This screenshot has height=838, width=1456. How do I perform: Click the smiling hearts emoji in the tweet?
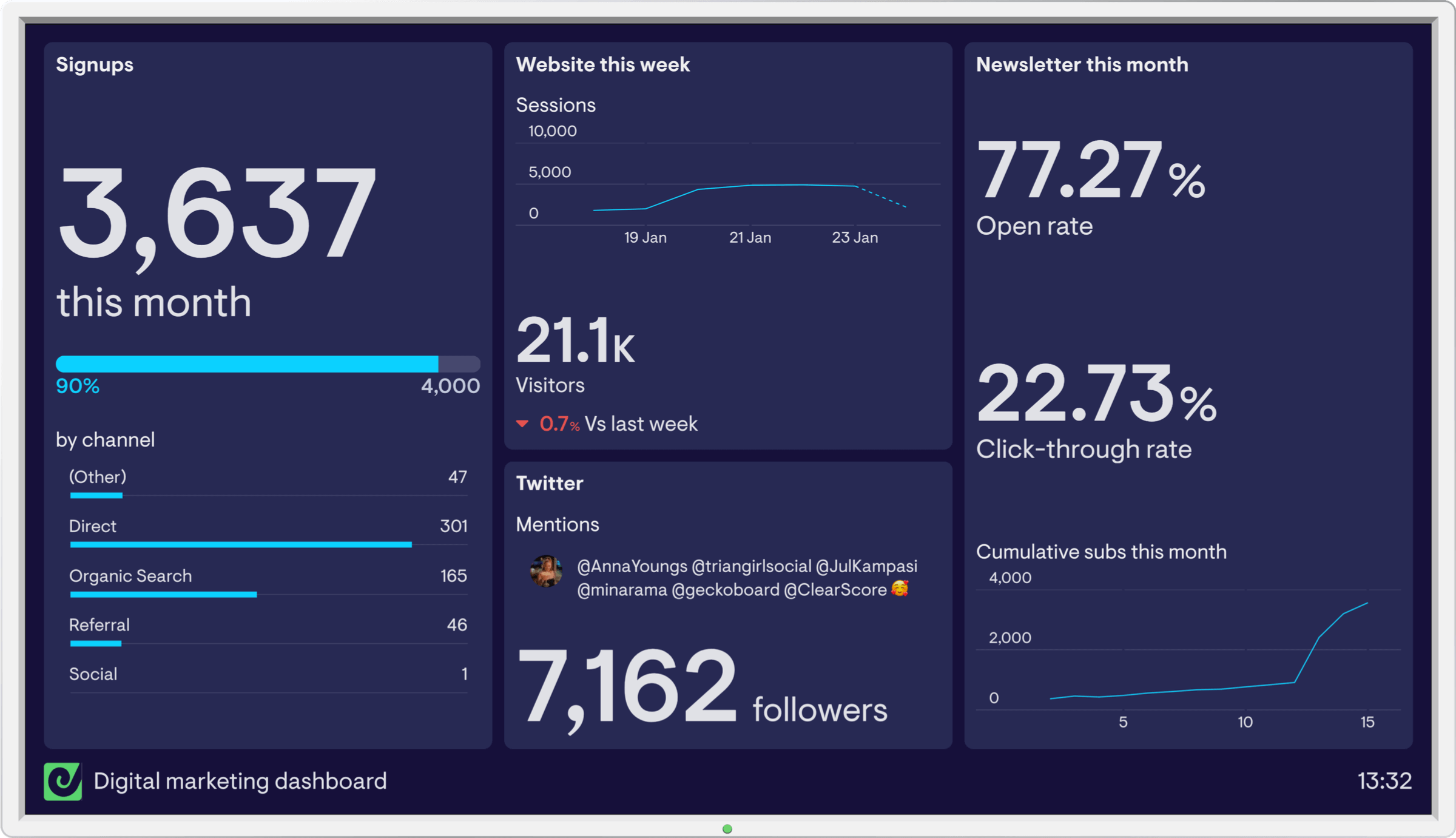tap(900, 589)
